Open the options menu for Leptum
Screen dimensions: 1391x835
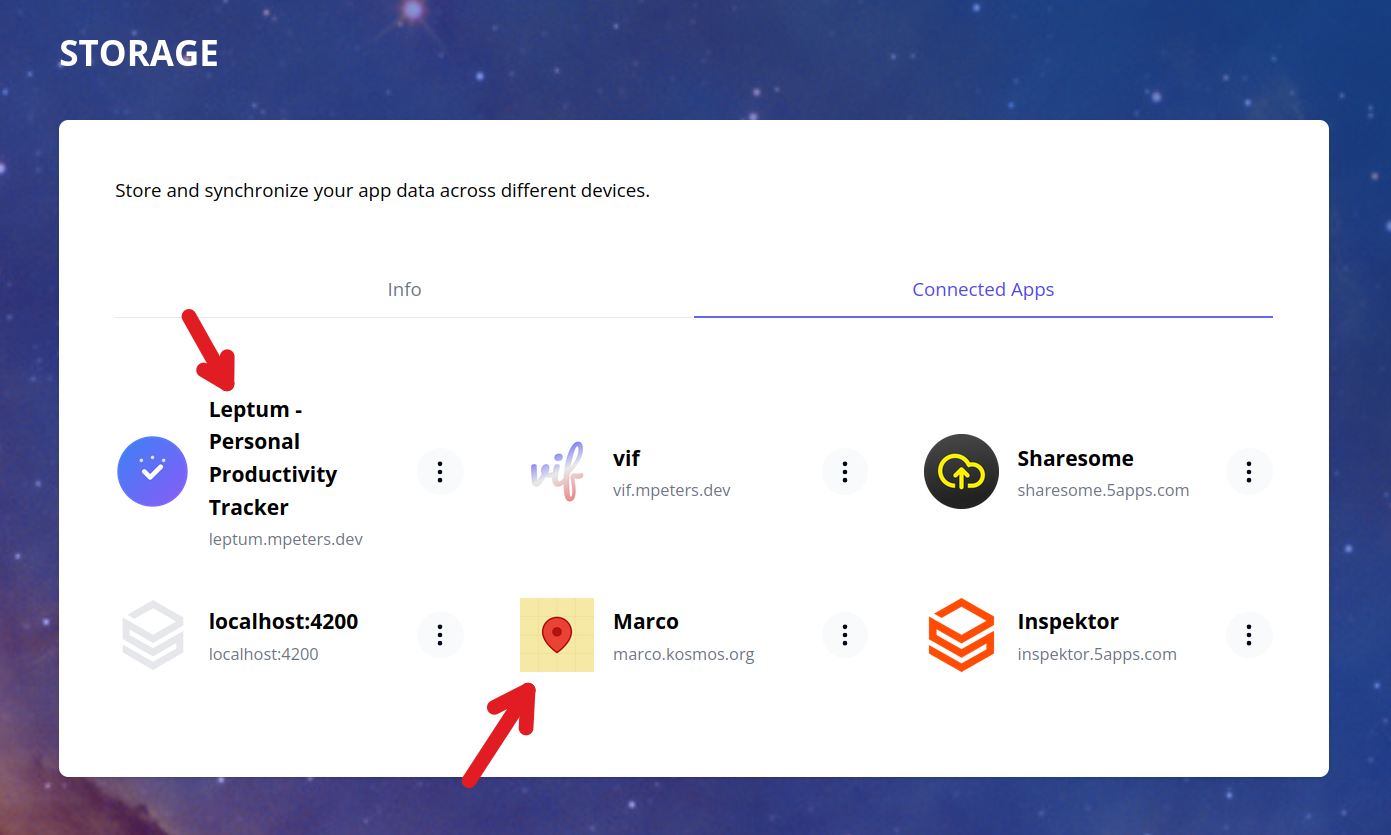(x=440, y=472)
